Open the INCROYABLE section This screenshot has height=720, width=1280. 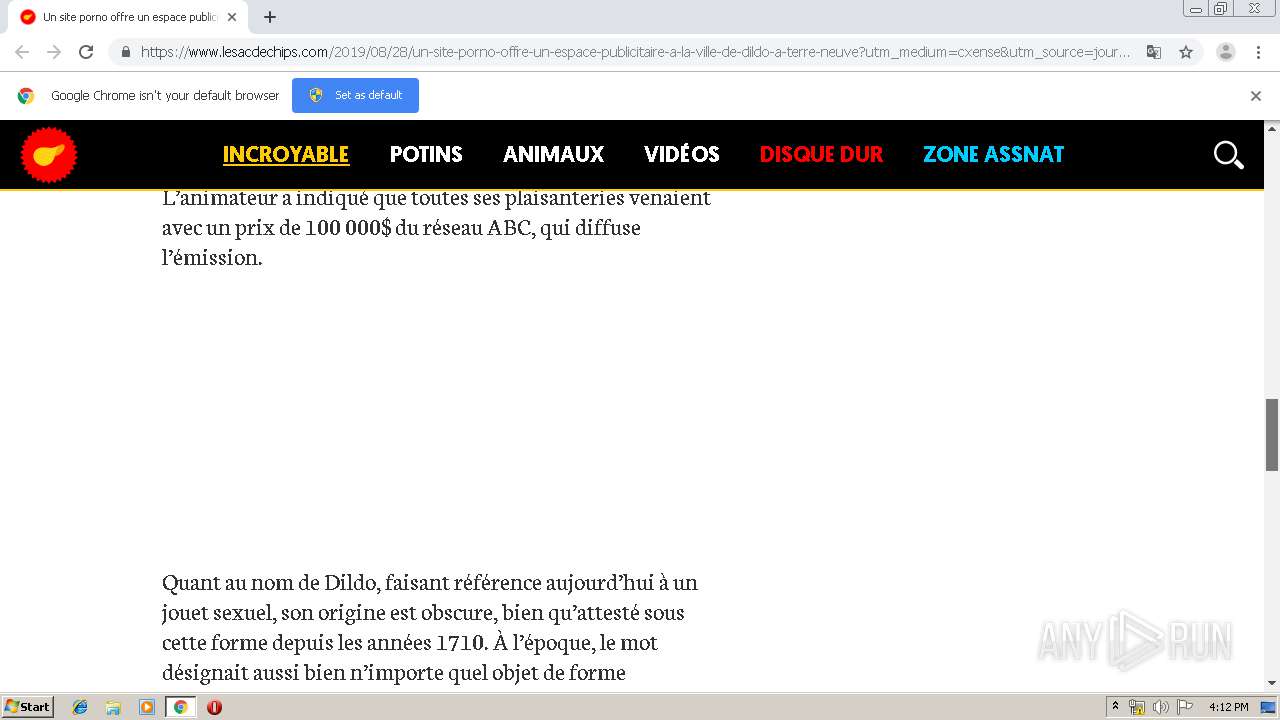[286, 154]
